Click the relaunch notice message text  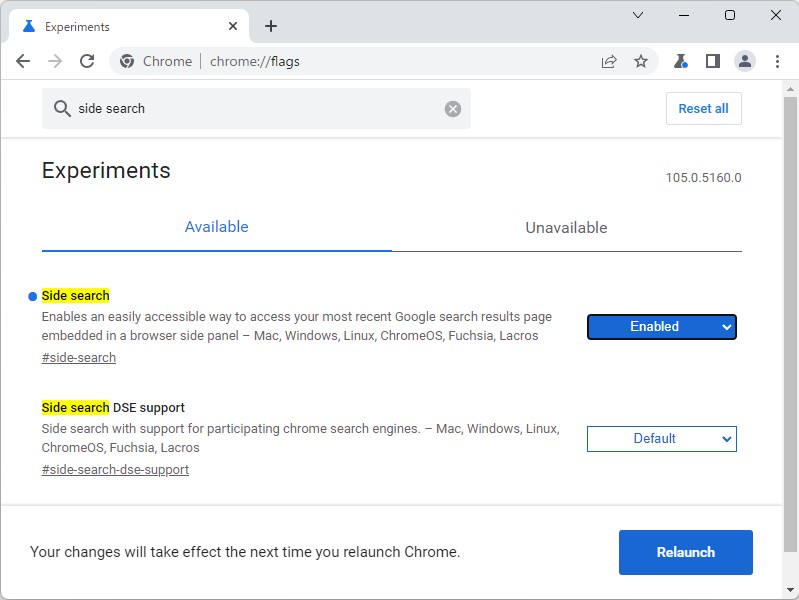[x=245, y=552]
